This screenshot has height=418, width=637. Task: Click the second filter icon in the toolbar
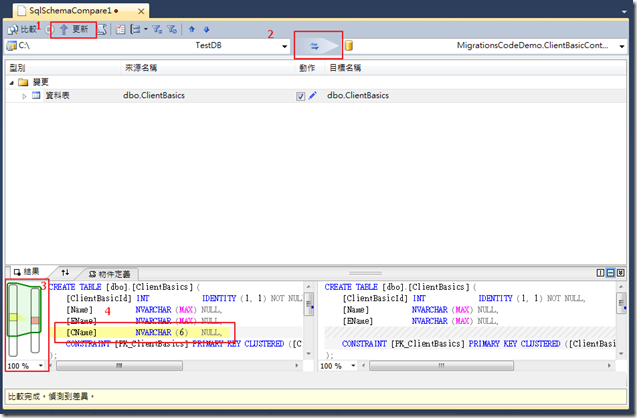tap(172, 29)
